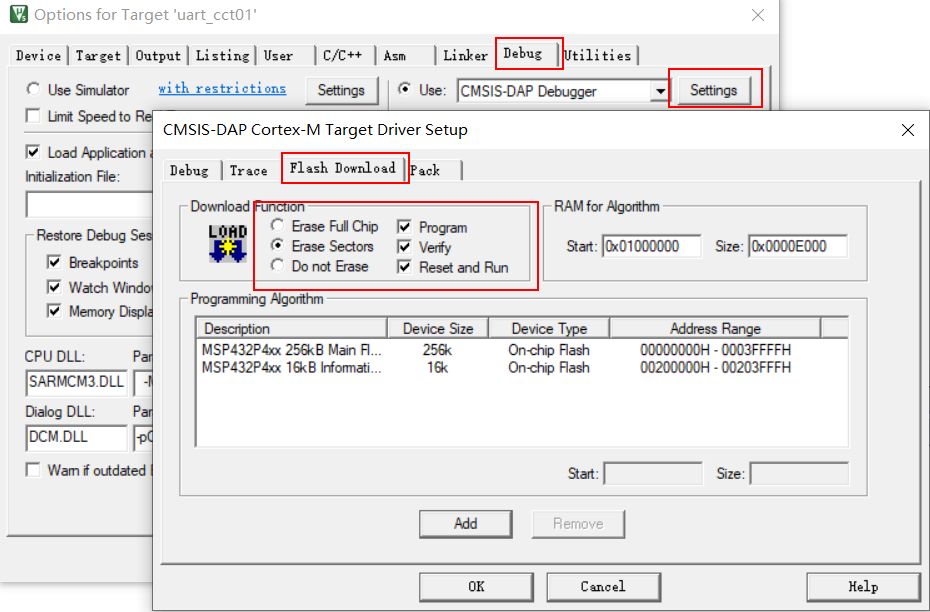
Task: Enable the Warn if outdated checkbox
Action: click(x=33, y=470)
